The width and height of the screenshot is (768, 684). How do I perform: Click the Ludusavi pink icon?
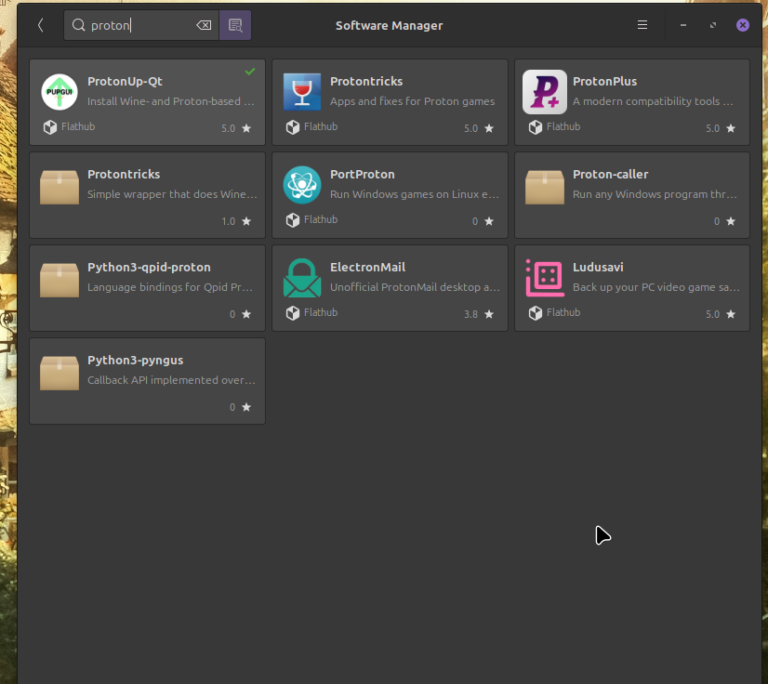point(545,278)
